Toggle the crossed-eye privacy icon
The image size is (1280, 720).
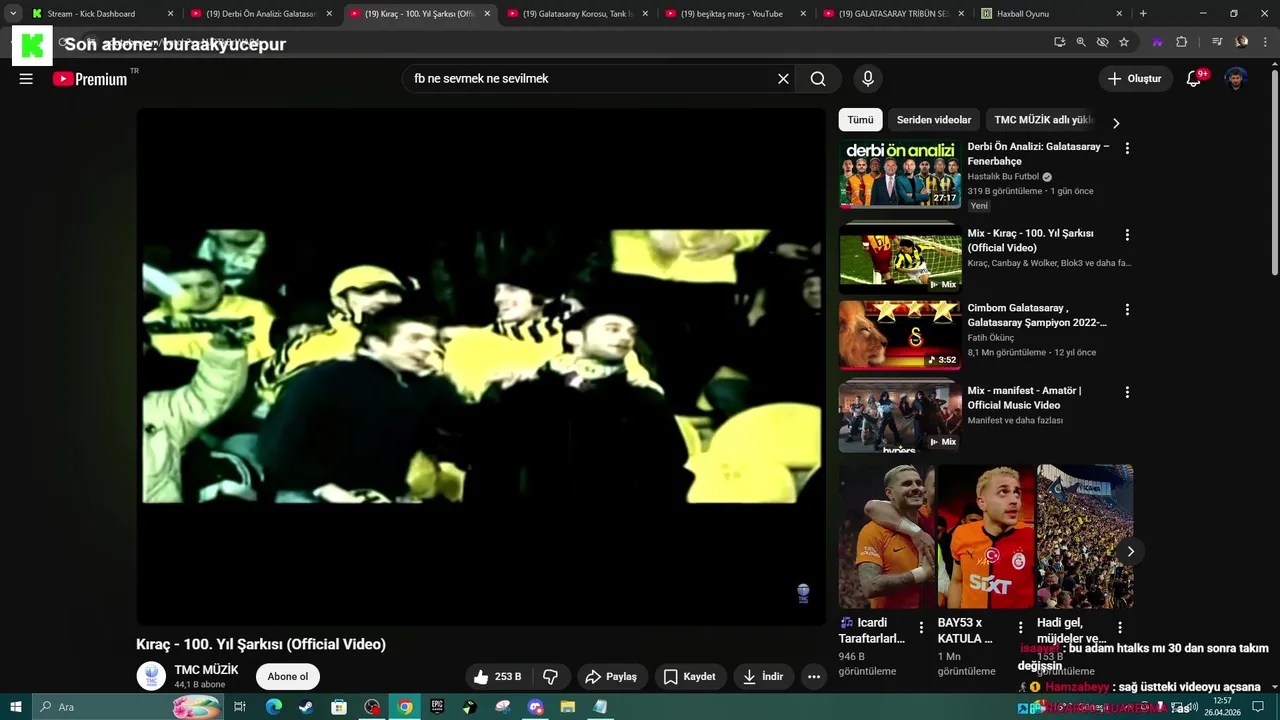pyautogui.click(x=1102, y=42)
